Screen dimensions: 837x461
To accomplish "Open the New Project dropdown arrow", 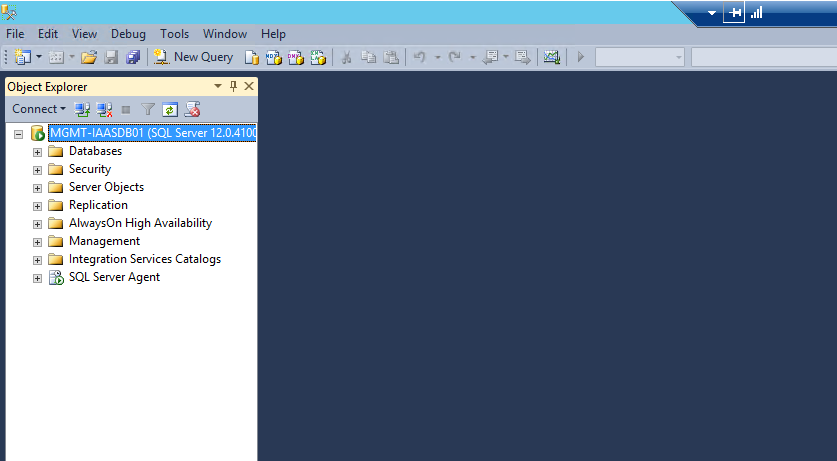I will 38,57.
